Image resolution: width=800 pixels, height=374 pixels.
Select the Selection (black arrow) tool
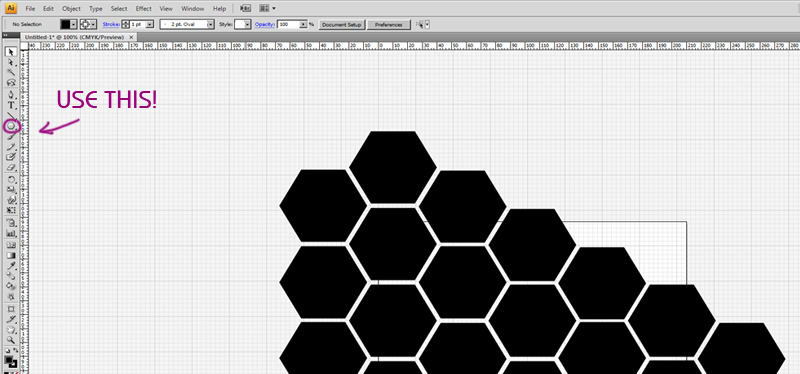click(11, 52)
